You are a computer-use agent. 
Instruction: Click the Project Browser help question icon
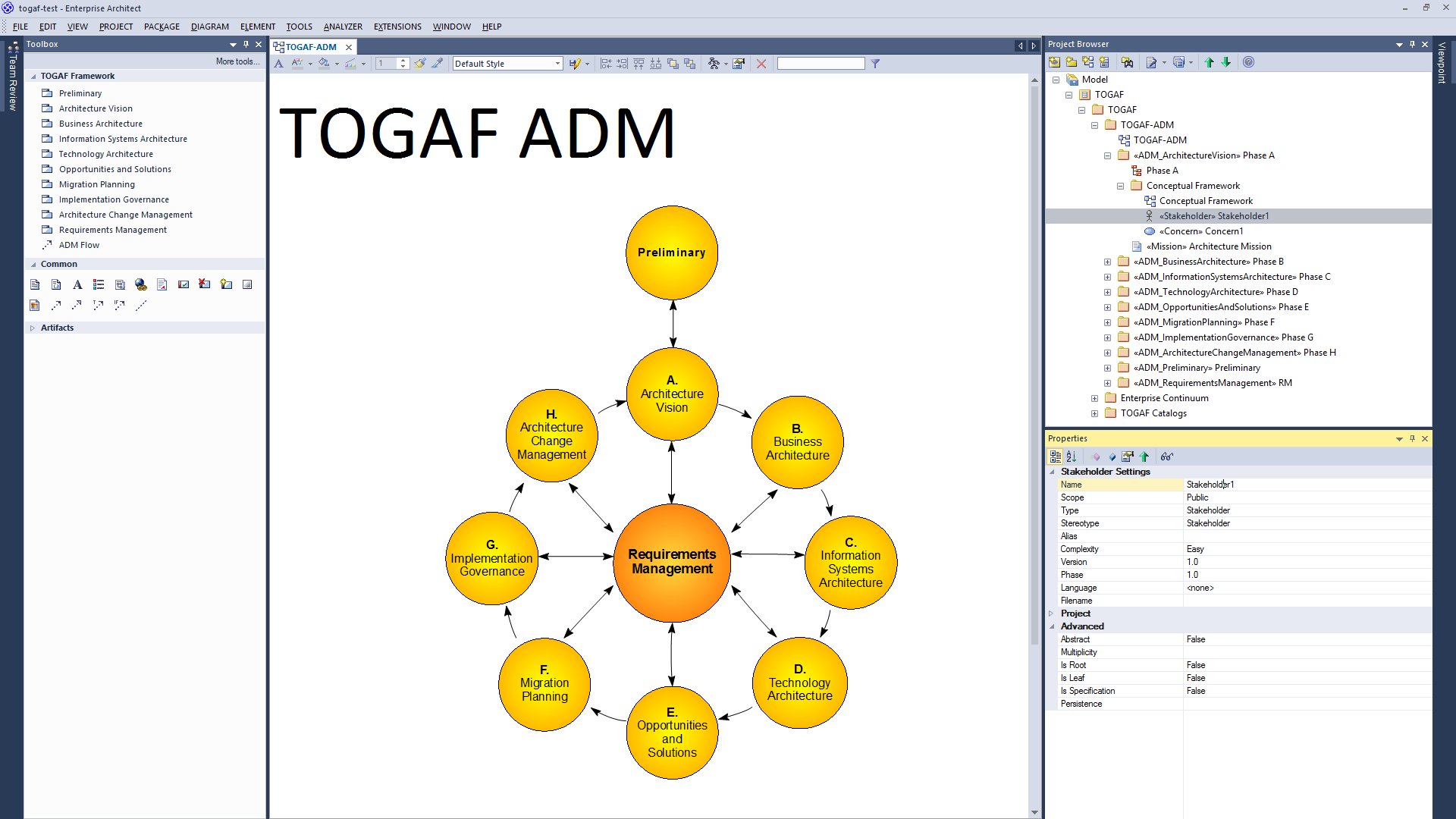[x=1248, y=63]
